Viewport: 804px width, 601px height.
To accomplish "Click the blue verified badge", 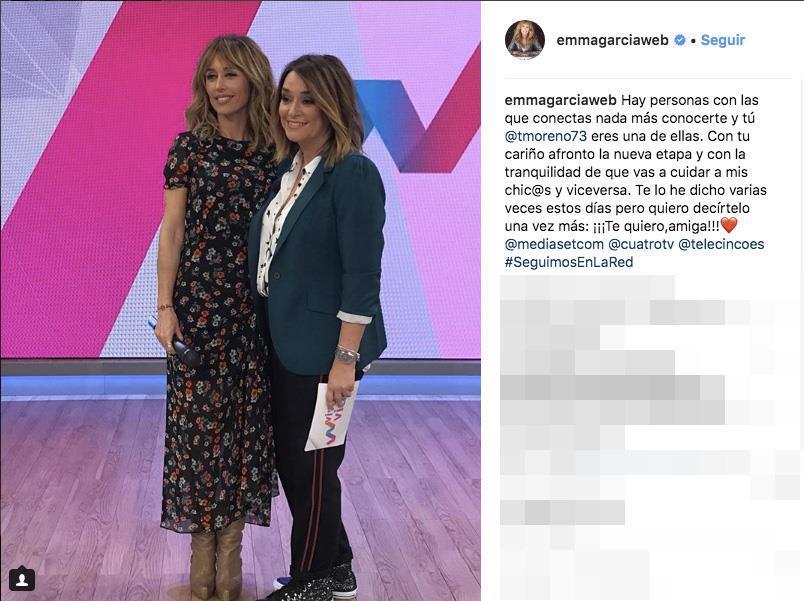I will pos(679,40).
